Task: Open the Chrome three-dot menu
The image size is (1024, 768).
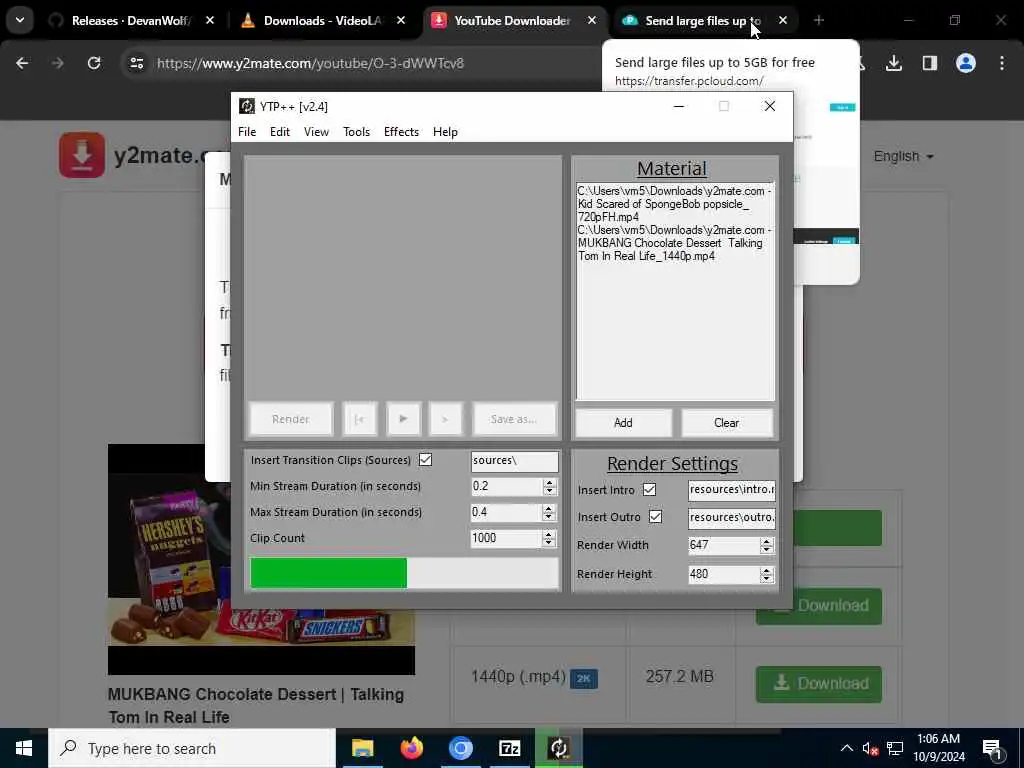Action: (1002, 63)
